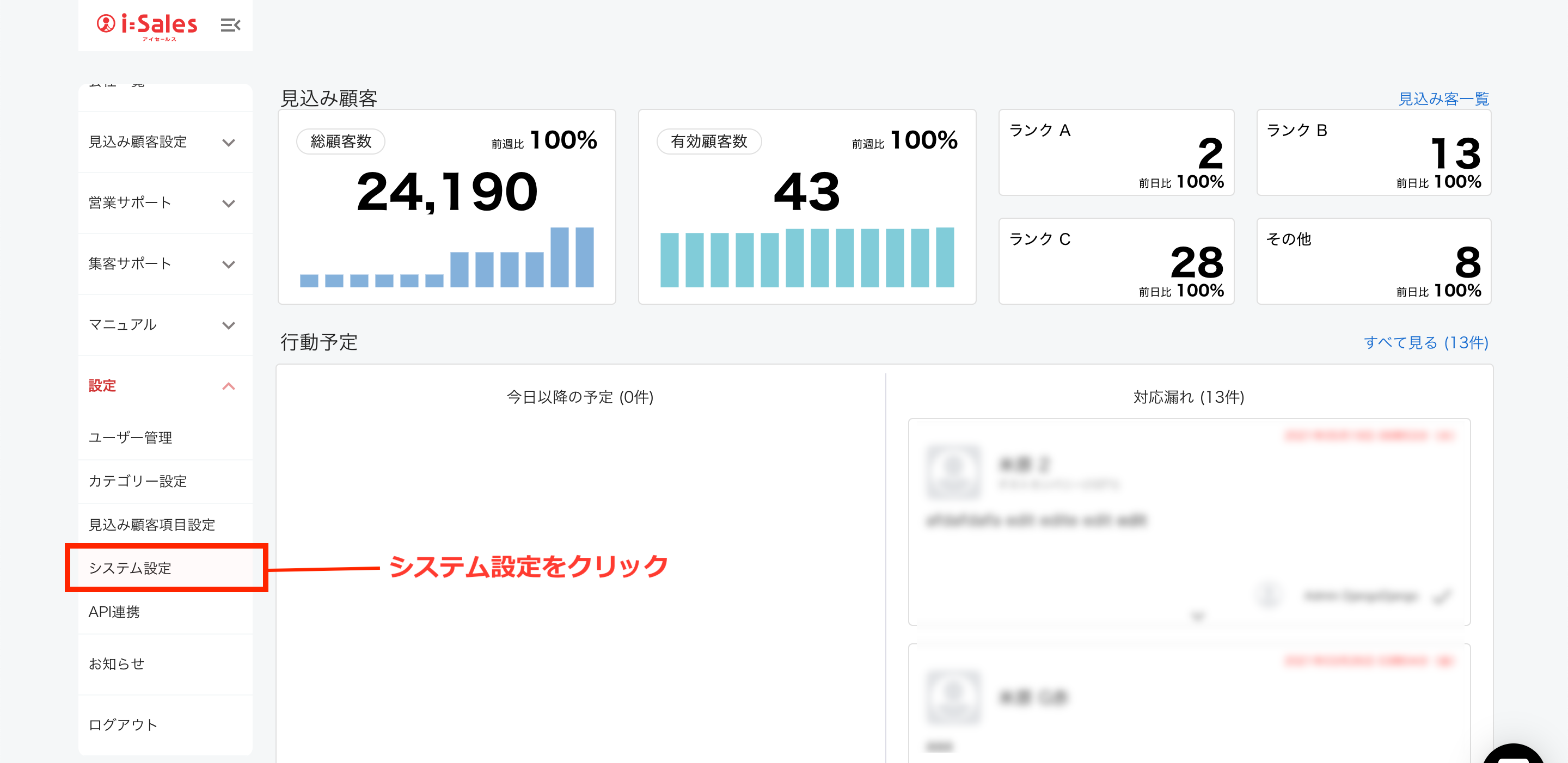
Task: Click すべて見る (13件) link
Action: [x=1425, y=342]
